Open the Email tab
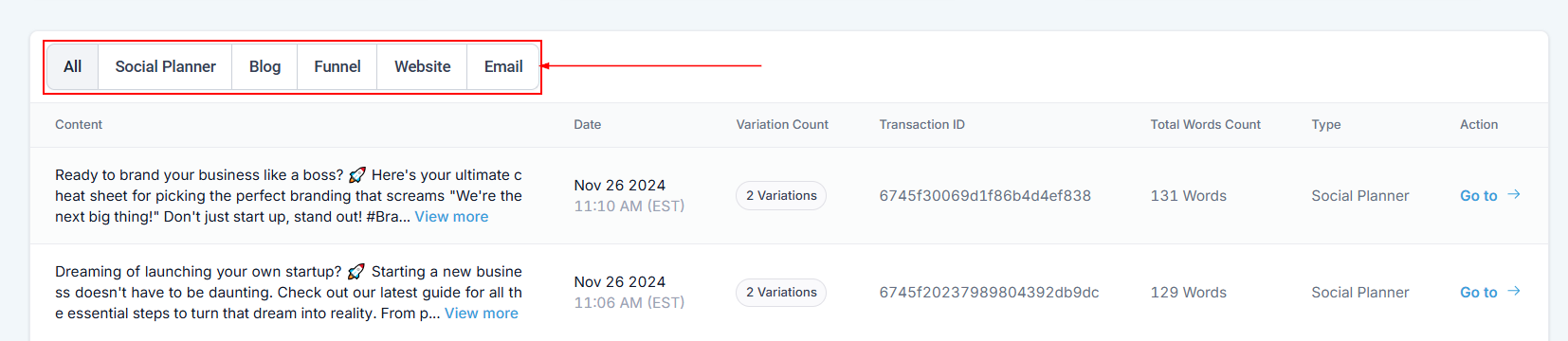The width and height of the screenshot is (1568, 341). (503, 66)
